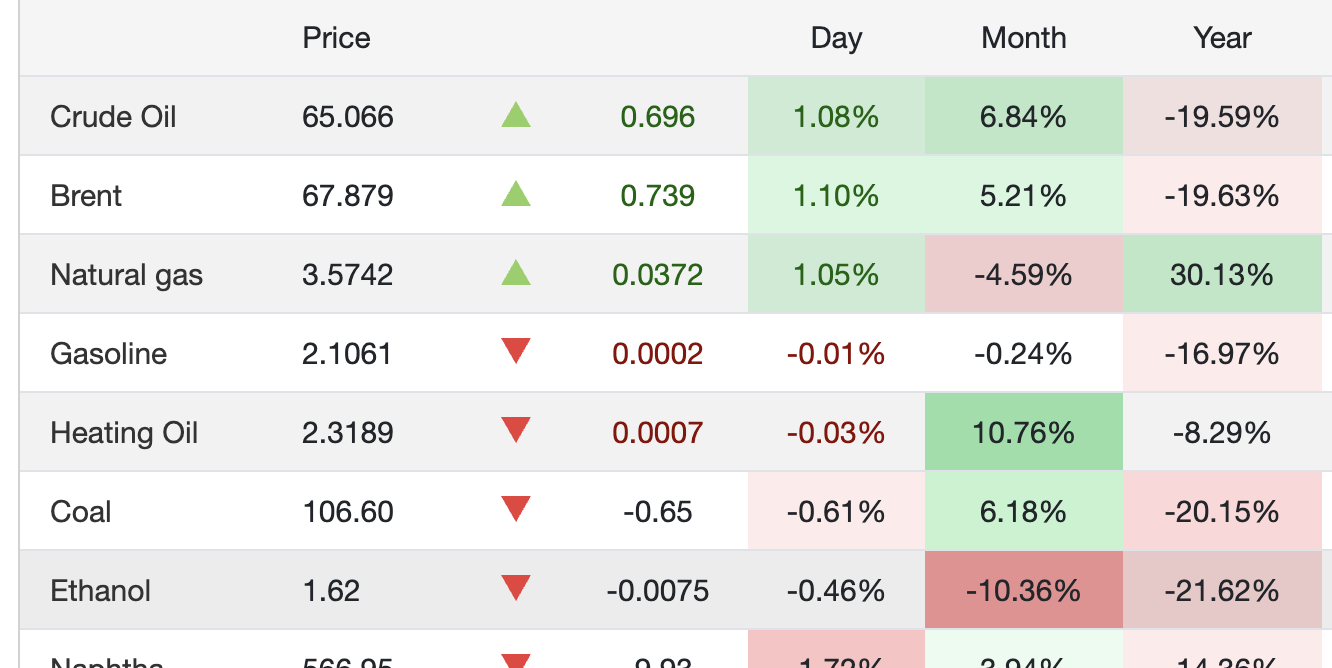The image size is (1332, 668).
Task: Click Heating Oil month change 10.76%
Action: point(1024,433)
